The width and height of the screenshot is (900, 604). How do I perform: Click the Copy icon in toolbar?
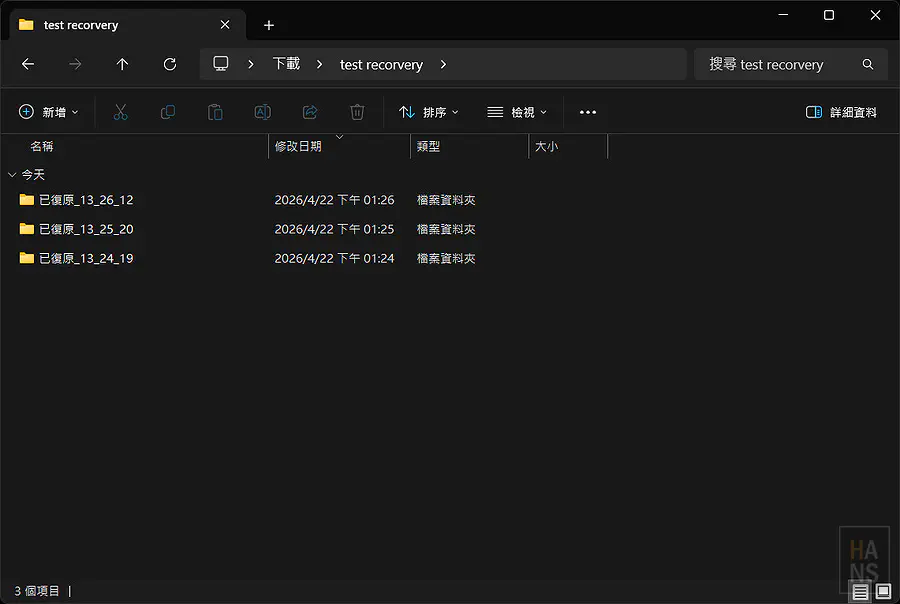coord(168,113)
